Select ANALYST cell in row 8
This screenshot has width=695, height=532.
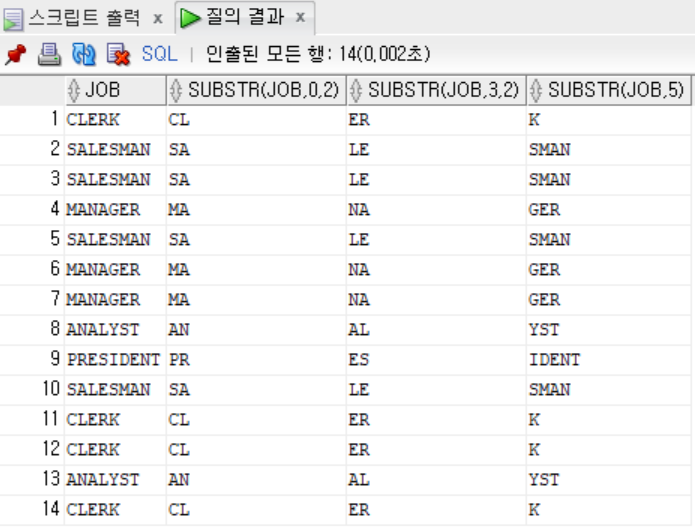tap(115, 330)
